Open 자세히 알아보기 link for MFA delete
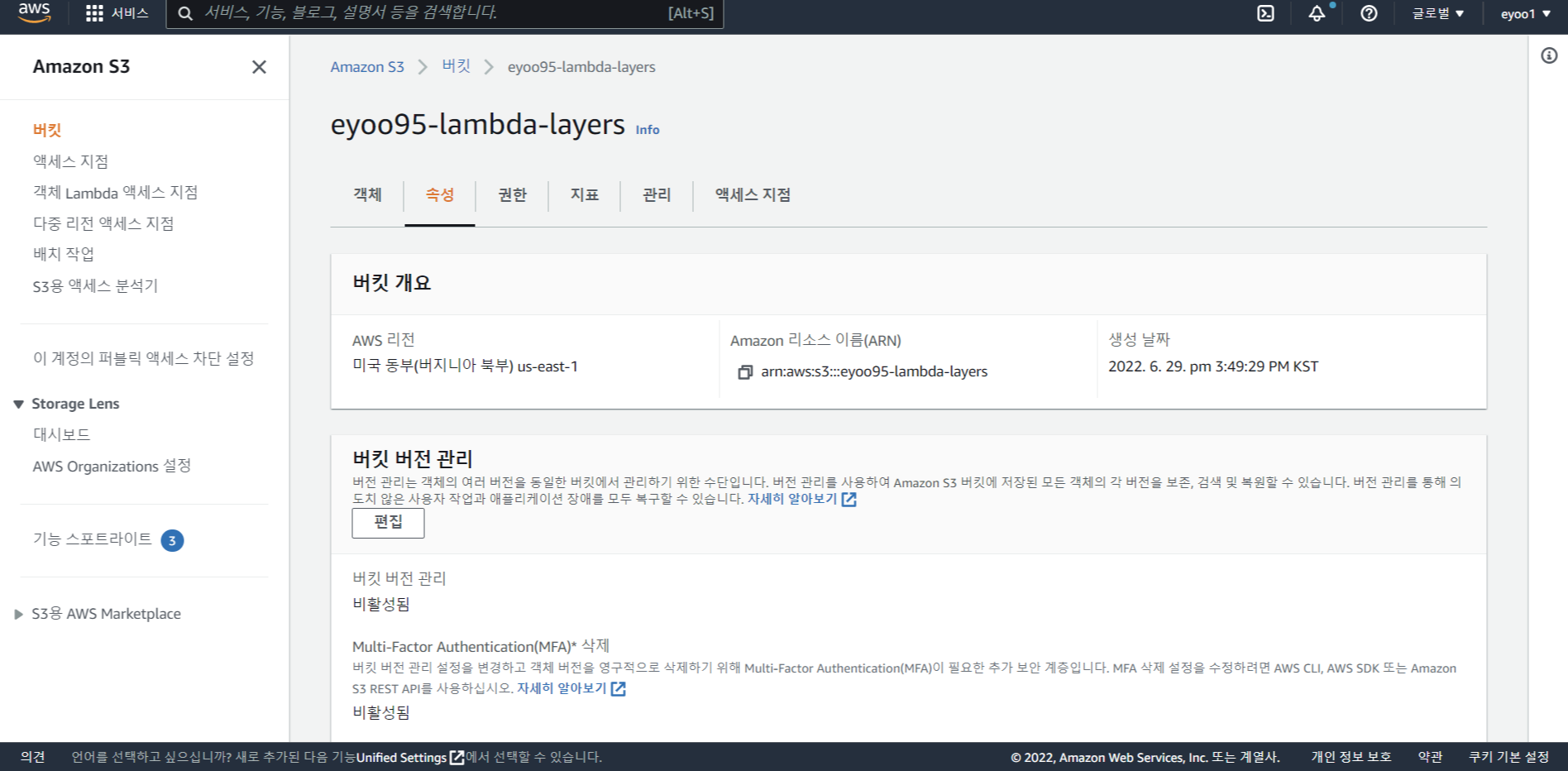 click(562, 688)
